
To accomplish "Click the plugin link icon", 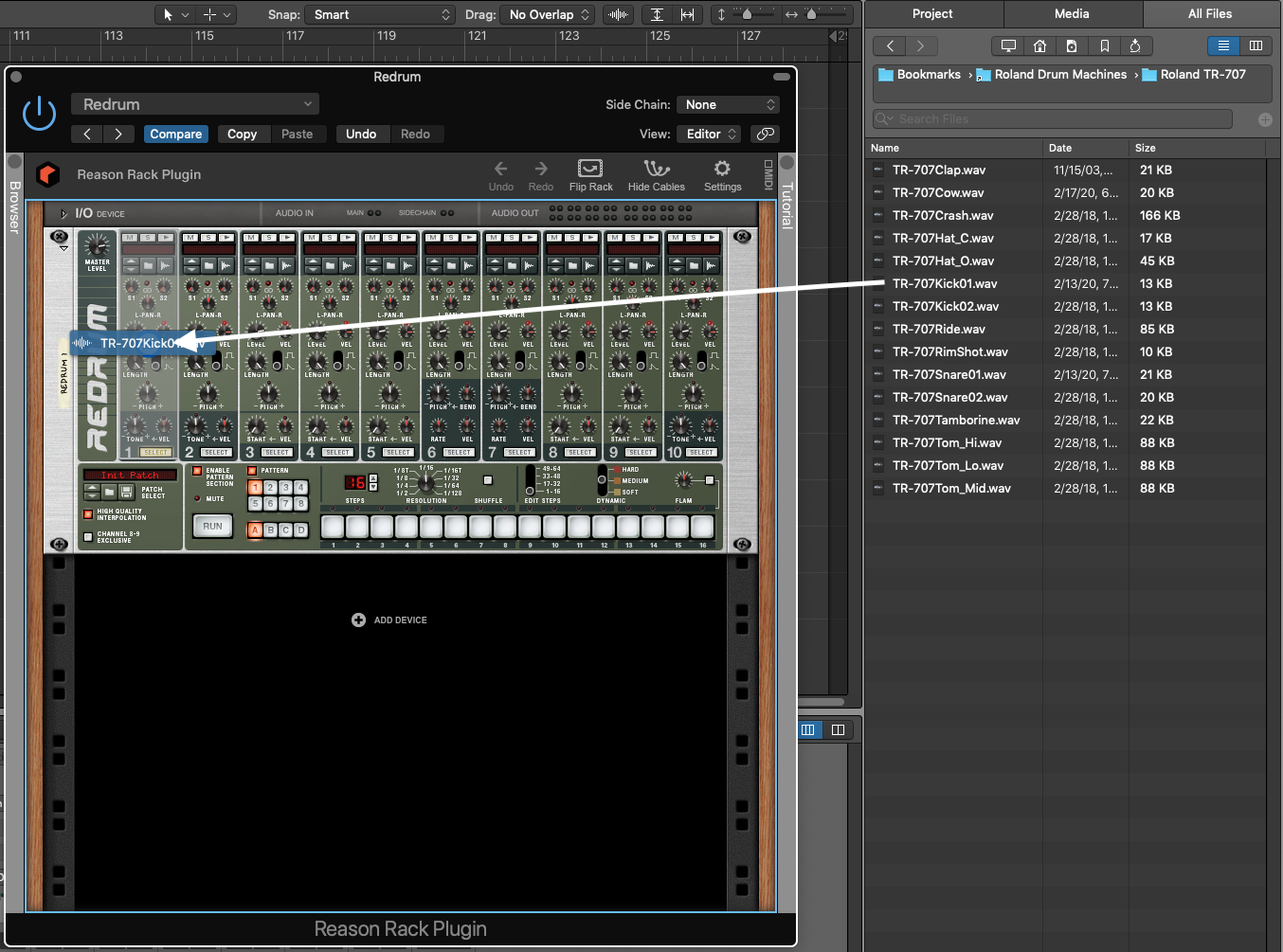I will [x=766, y=134].
